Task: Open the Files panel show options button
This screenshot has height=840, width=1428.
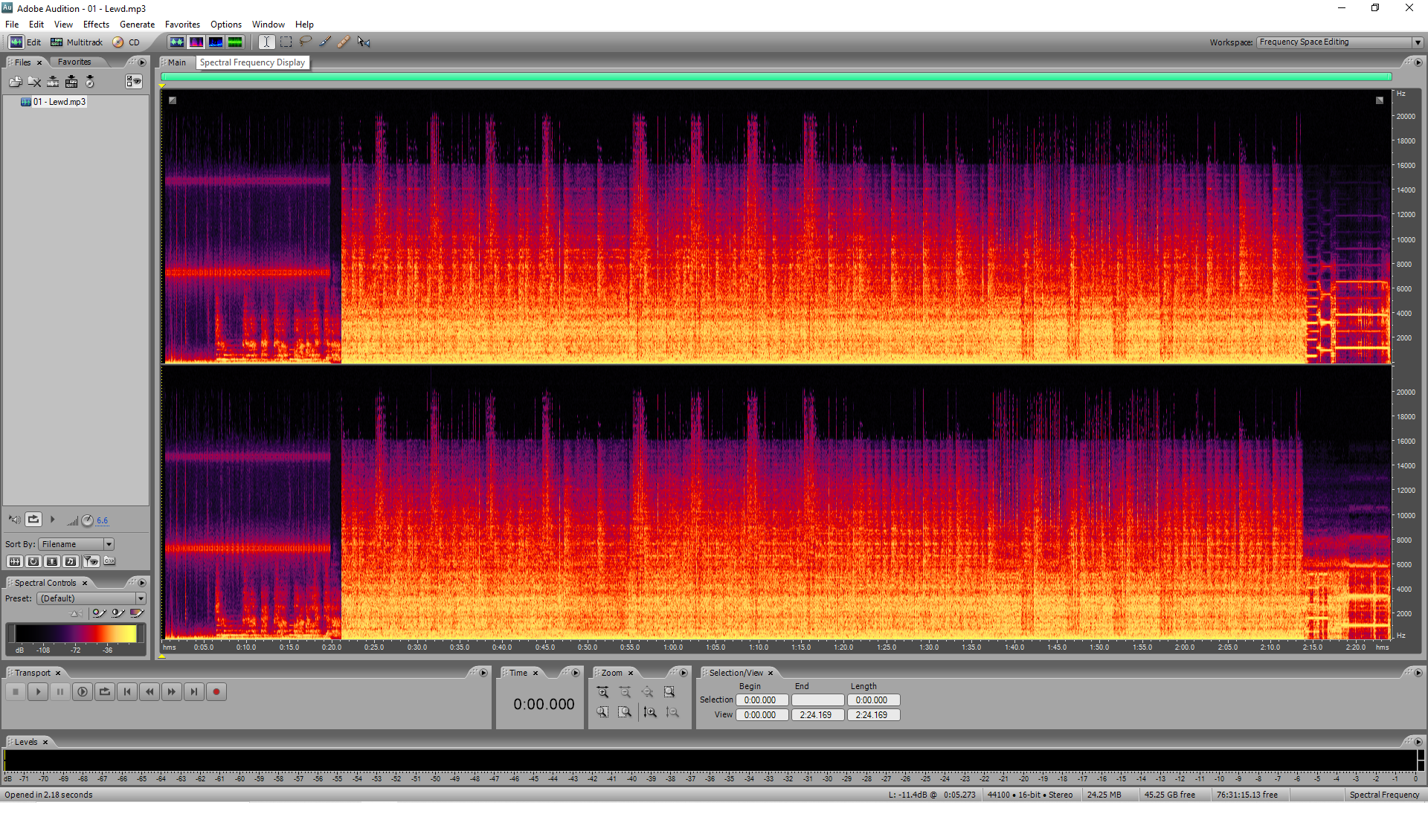Action: click(x=134, y=82)
